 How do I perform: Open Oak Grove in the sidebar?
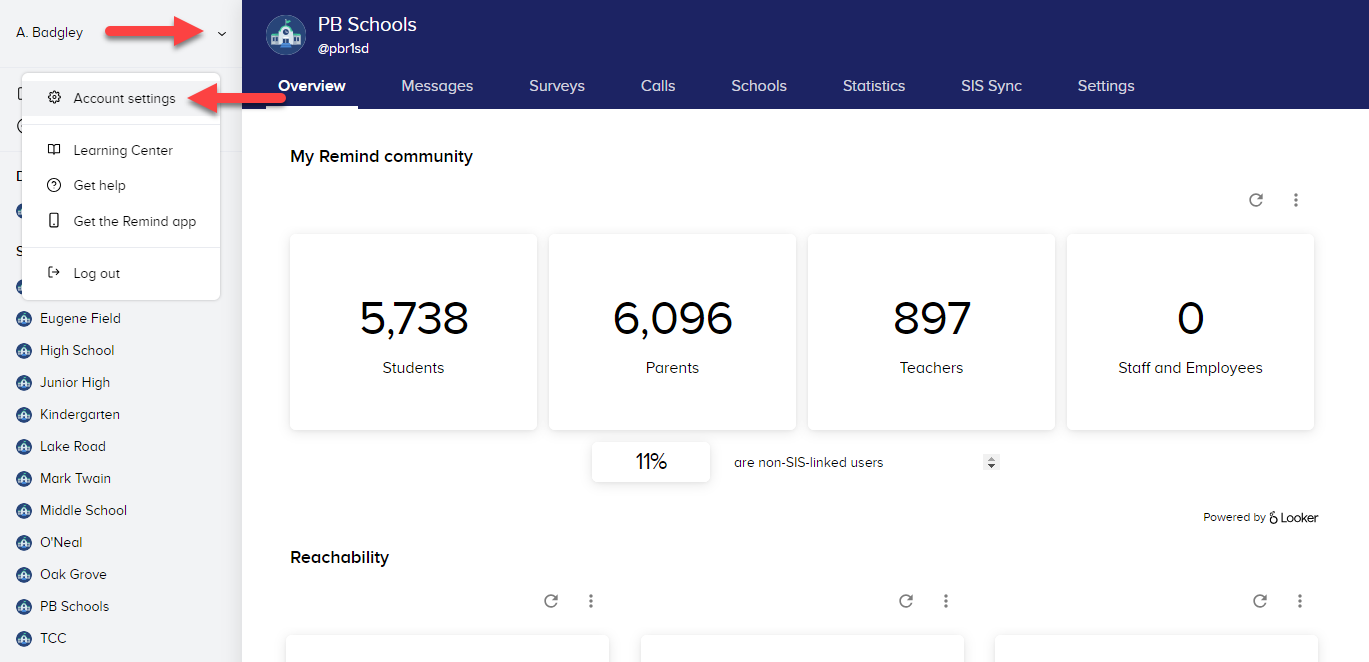73,574
